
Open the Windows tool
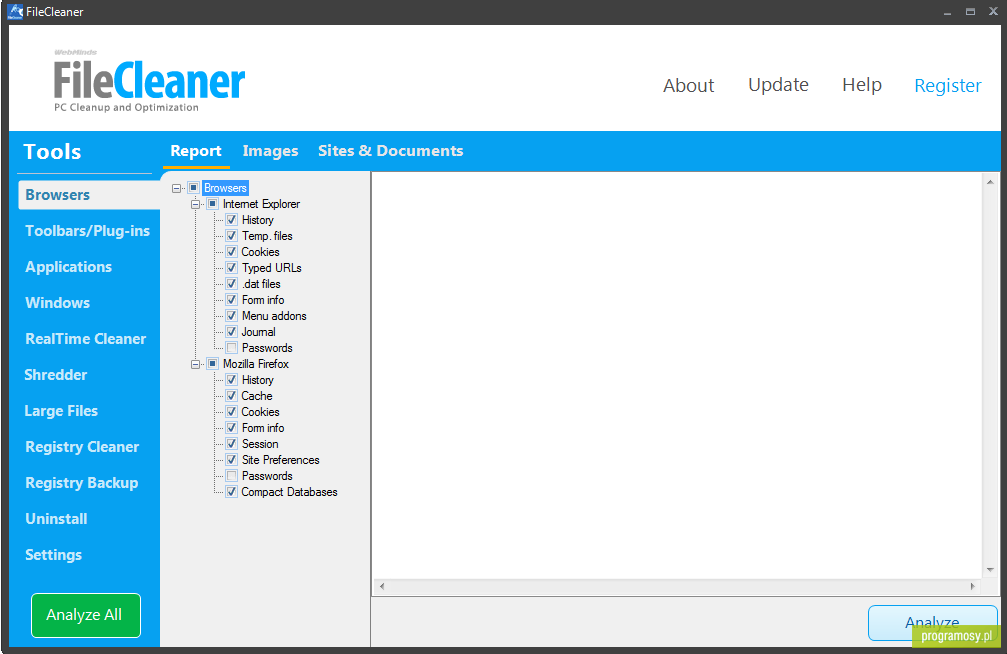point(57,303)
